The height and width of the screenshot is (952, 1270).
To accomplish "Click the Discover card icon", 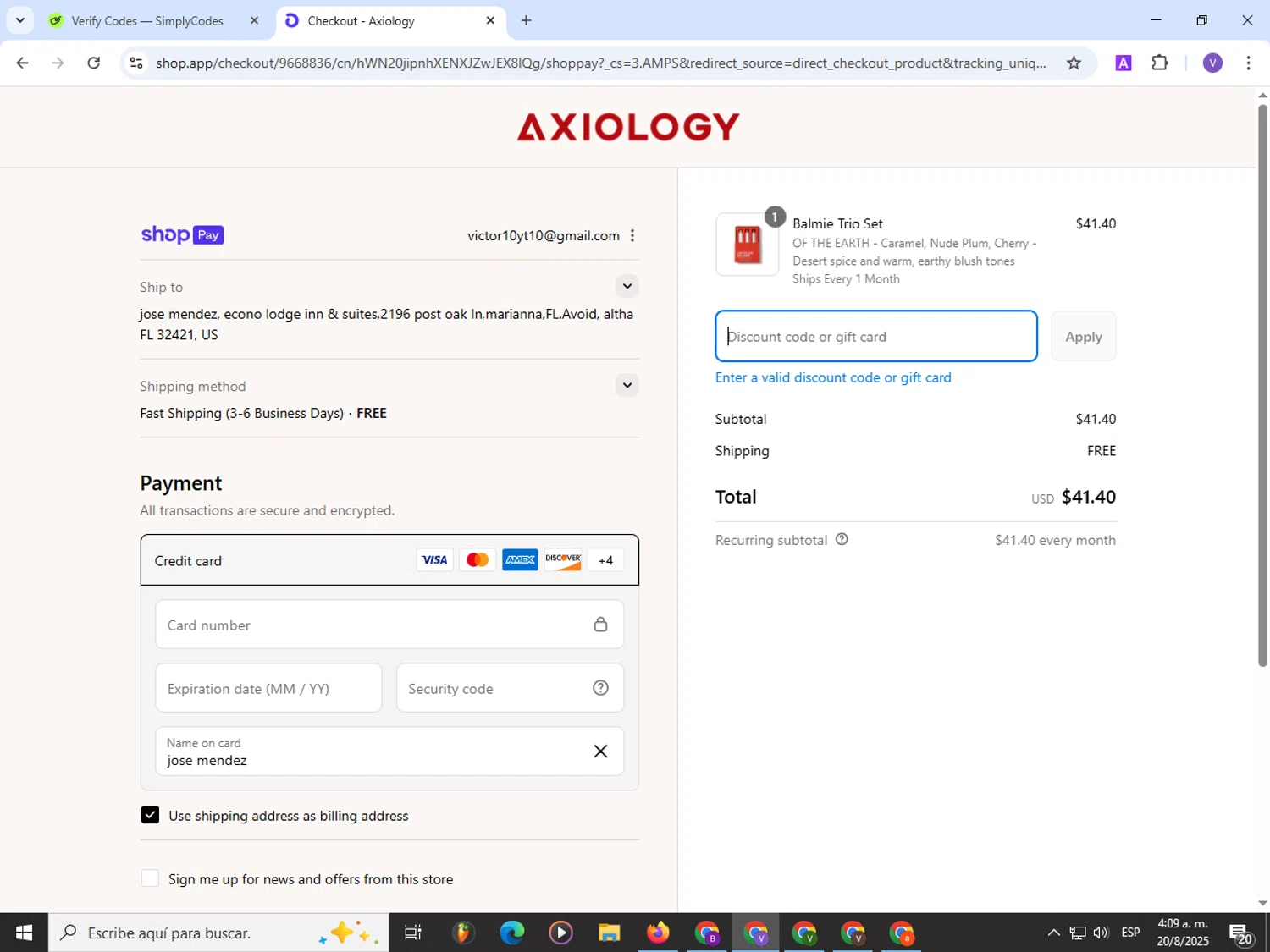I will point(563,560).
